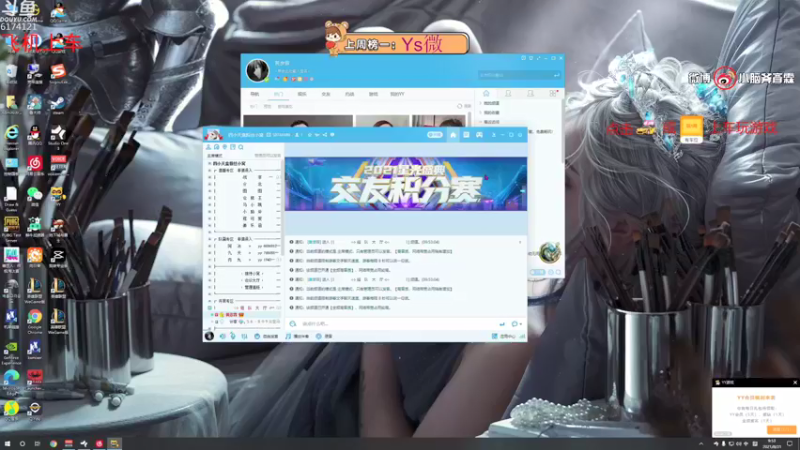This screenshot has height=450, width=800.
Task: Expand 最近访问 in YY right sidebar
Action: point(490,122)
